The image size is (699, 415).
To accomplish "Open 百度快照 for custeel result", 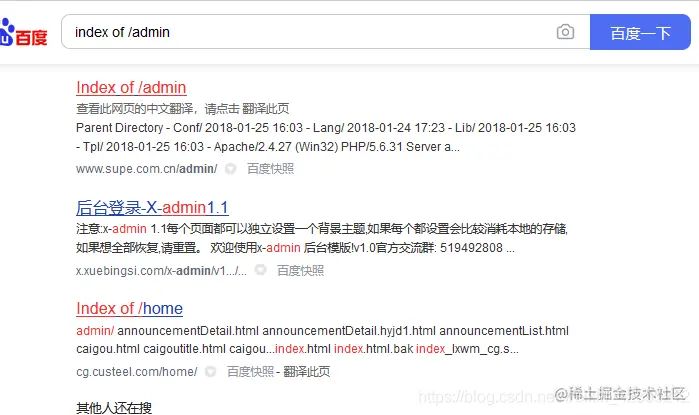I will click(251, 371).
